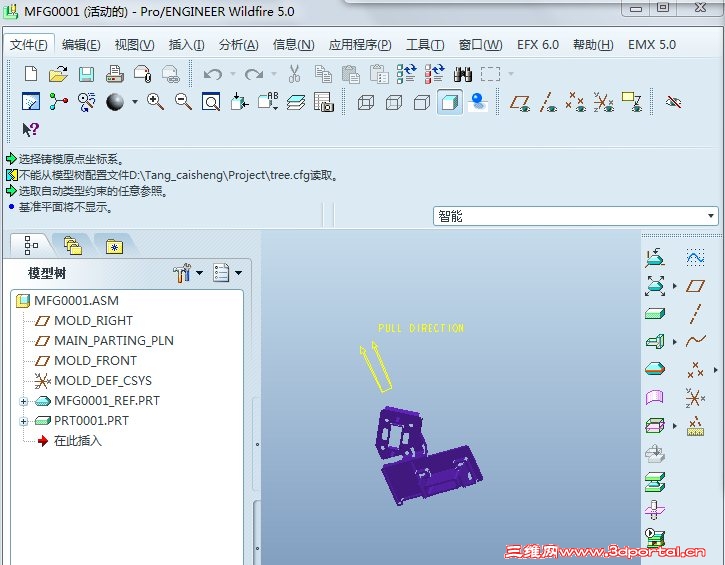The width and height of the screenshot is (725, 565).
Task: Copy the selection with the copy icon
Action: point(323,74)
